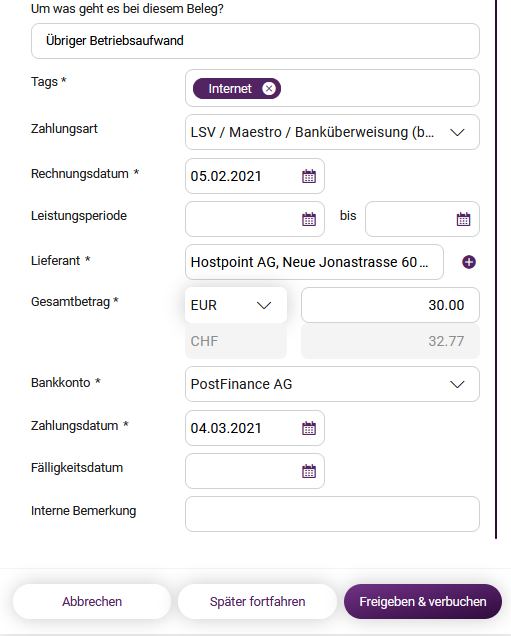Focus the Übriger Betriebsaufwand description field
This screenshot has width=511, height=636.
pyautogui.click(x=255, y=41)
